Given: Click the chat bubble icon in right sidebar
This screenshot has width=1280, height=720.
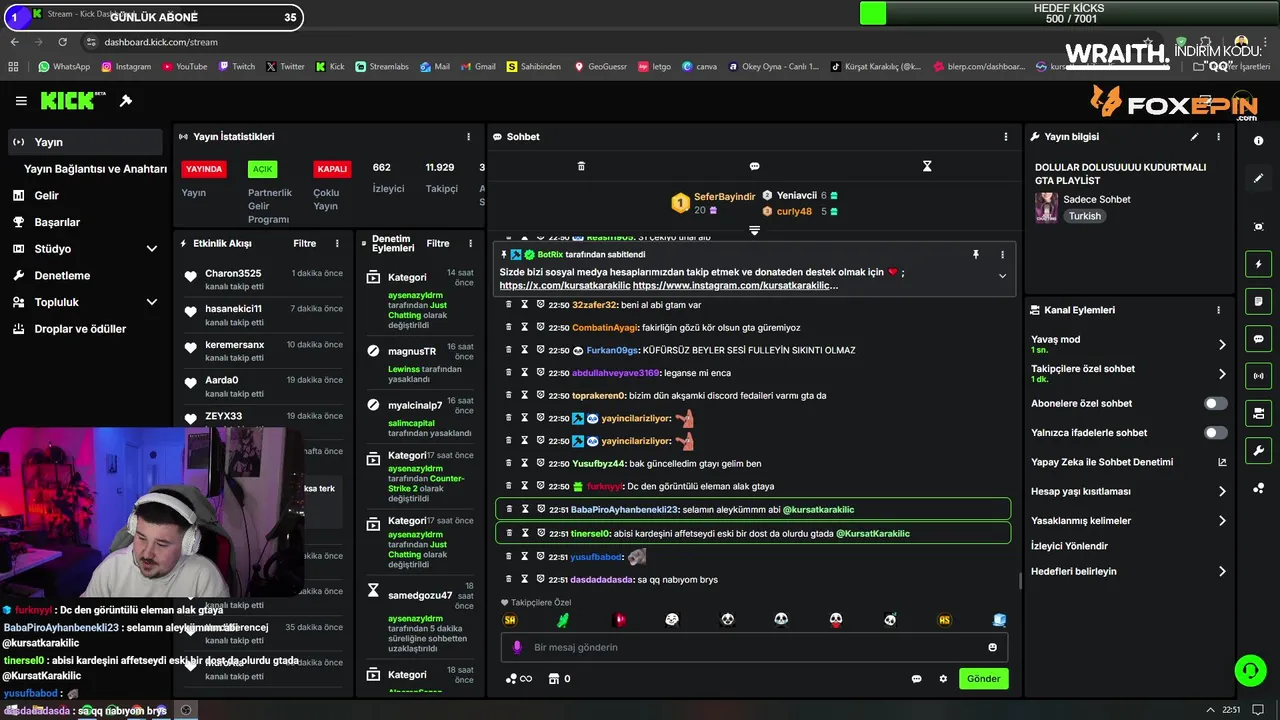Looking at the screenshot, I should (x=1258, y=339).
